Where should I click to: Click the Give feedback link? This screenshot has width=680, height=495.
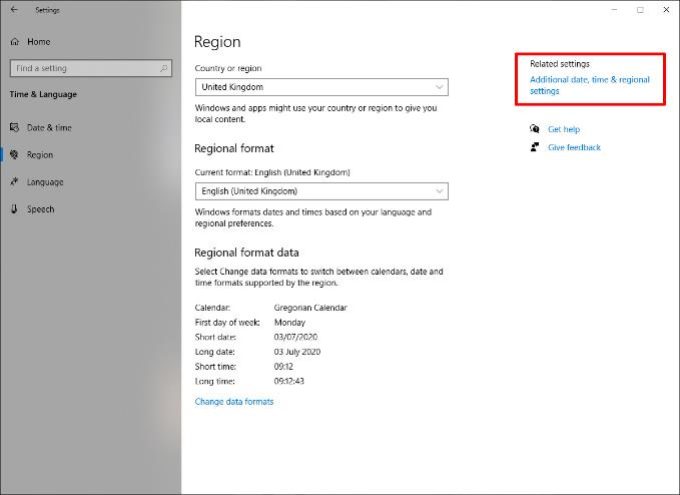click(574, 147)
